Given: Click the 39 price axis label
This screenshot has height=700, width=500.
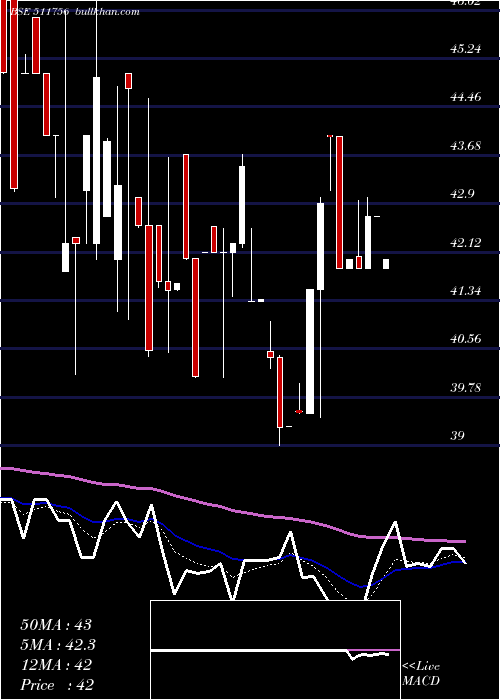Looking at the screenshot, I should click(x=458, y=436).
